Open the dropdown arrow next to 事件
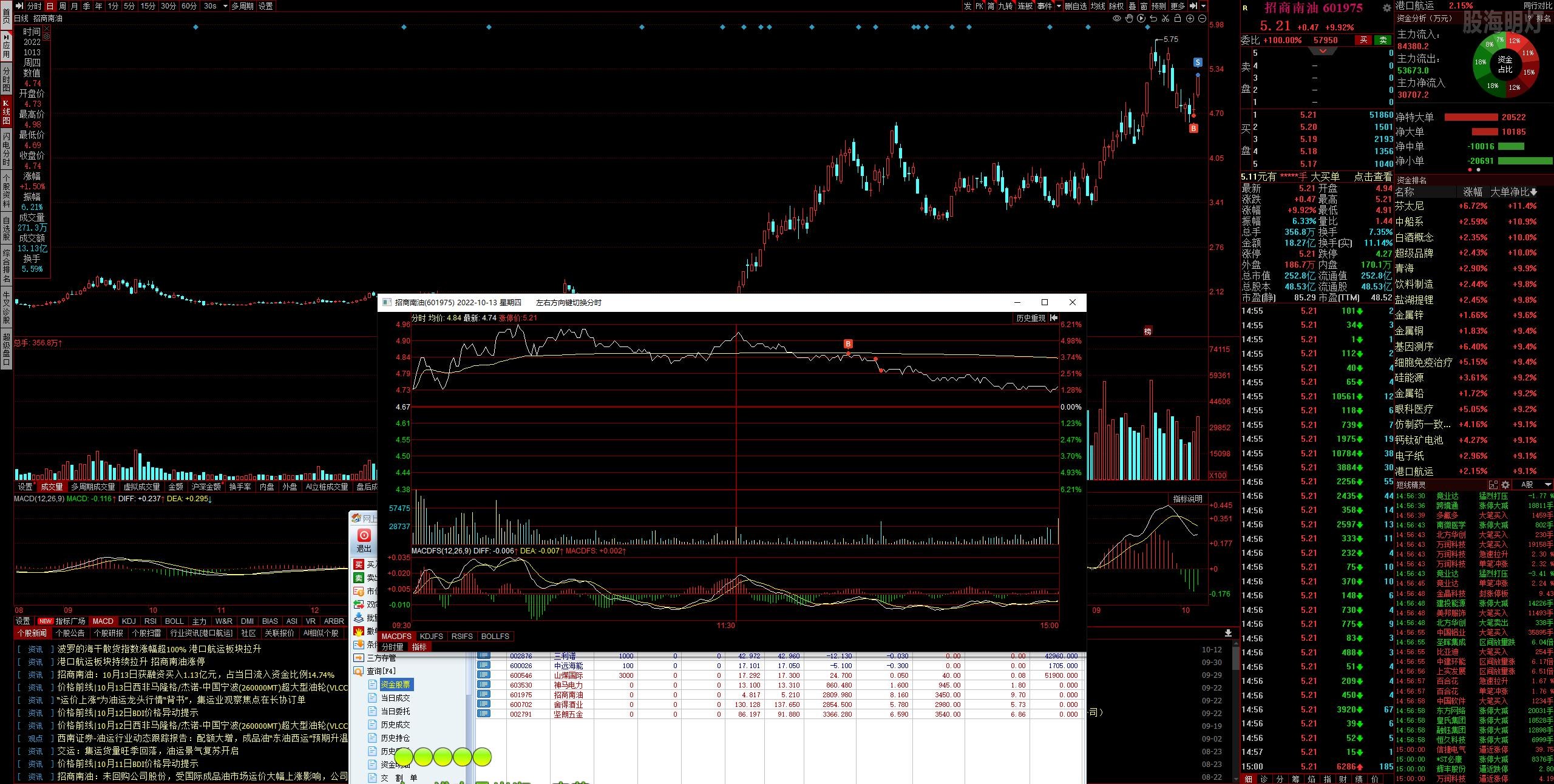Image resolution: width=1554 pixels, height=784 pixels. 1059,6
